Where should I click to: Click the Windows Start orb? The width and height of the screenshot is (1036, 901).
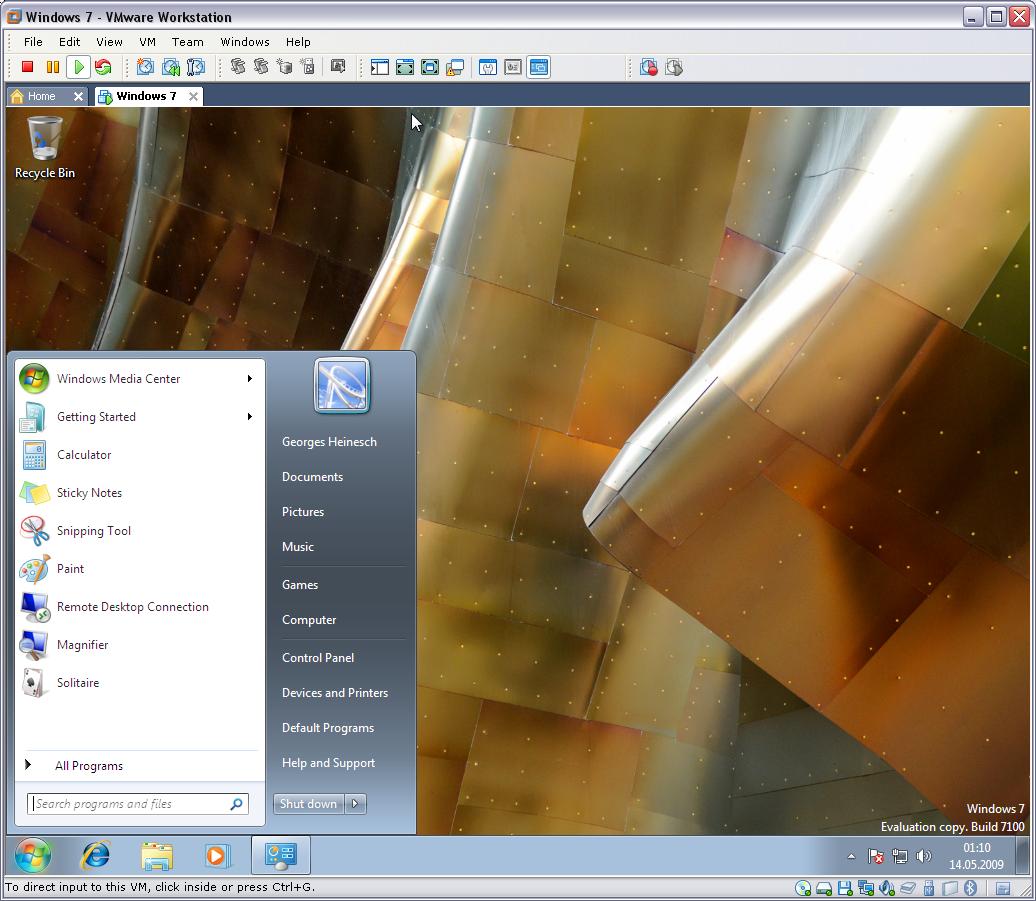click(x=32, y=855)
